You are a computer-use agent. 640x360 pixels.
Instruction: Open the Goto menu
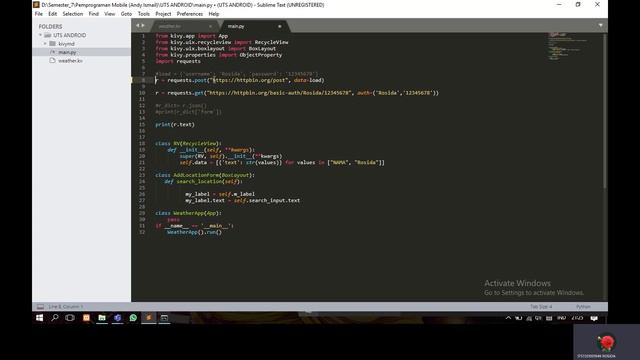click(127, 14)
